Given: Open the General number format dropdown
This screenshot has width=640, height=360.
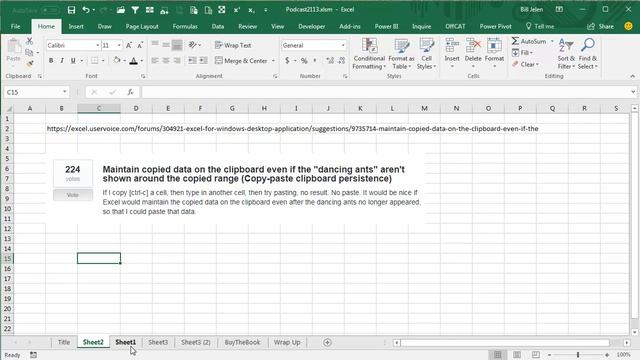Looking at the screenshot, I should [x=343, y=45].
